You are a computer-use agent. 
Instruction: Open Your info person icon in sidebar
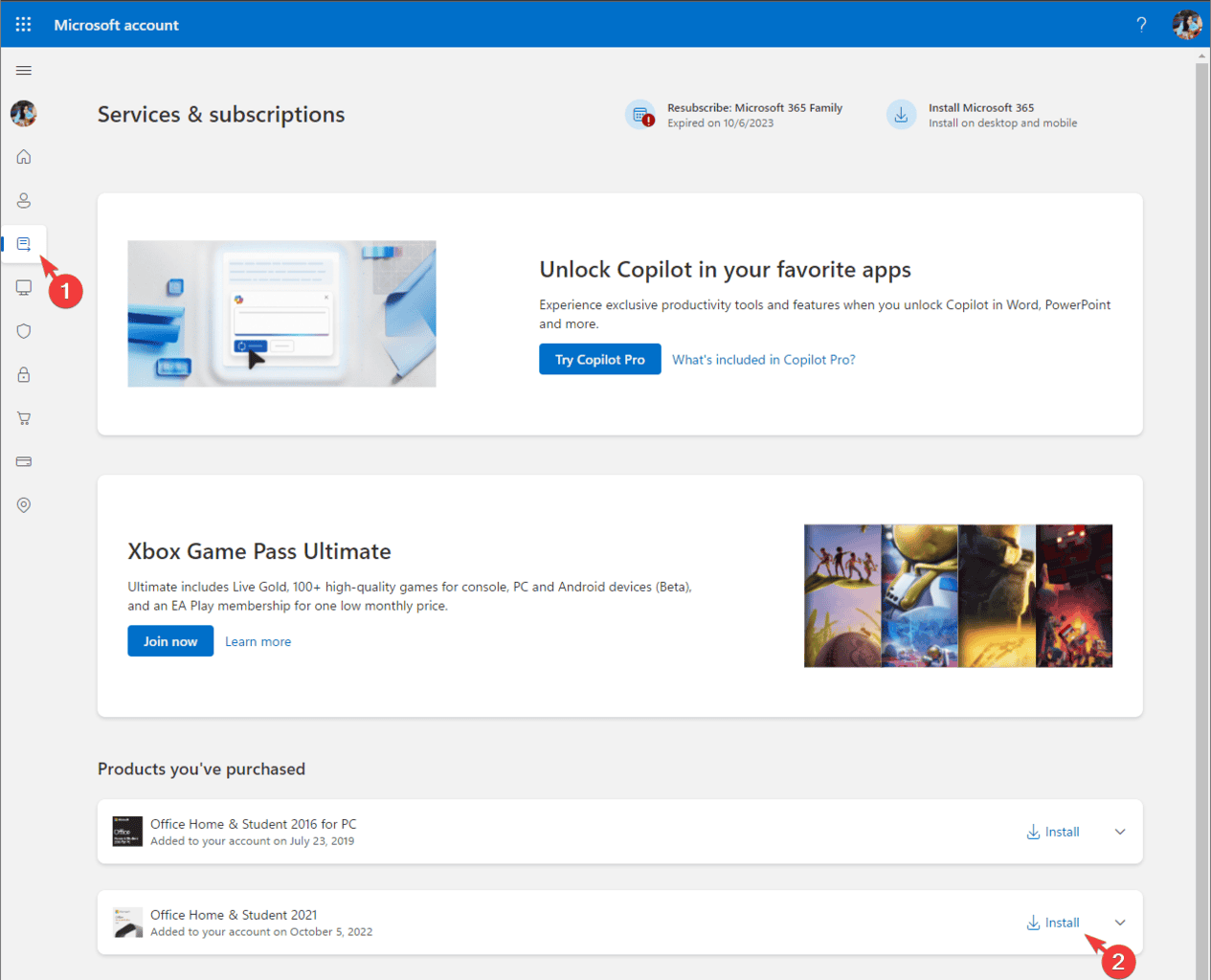tap(24, 200)
